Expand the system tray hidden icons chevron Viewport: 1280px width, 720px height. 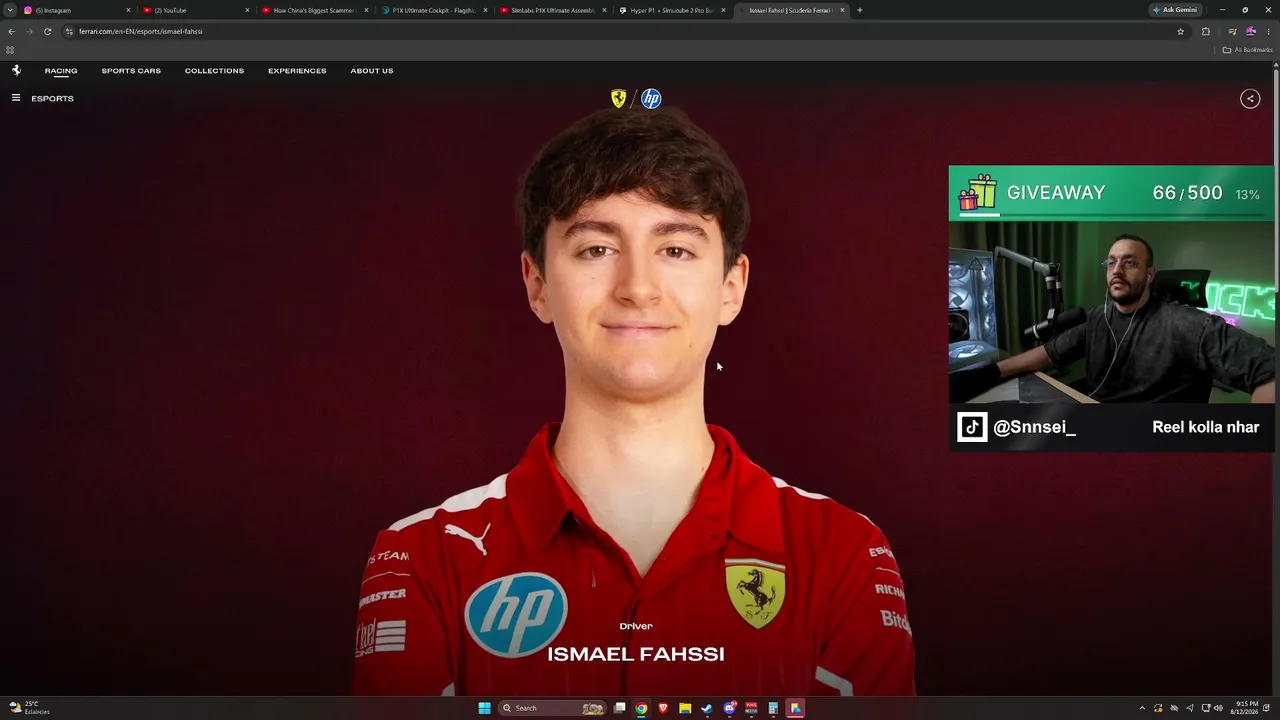(1142, 708)
